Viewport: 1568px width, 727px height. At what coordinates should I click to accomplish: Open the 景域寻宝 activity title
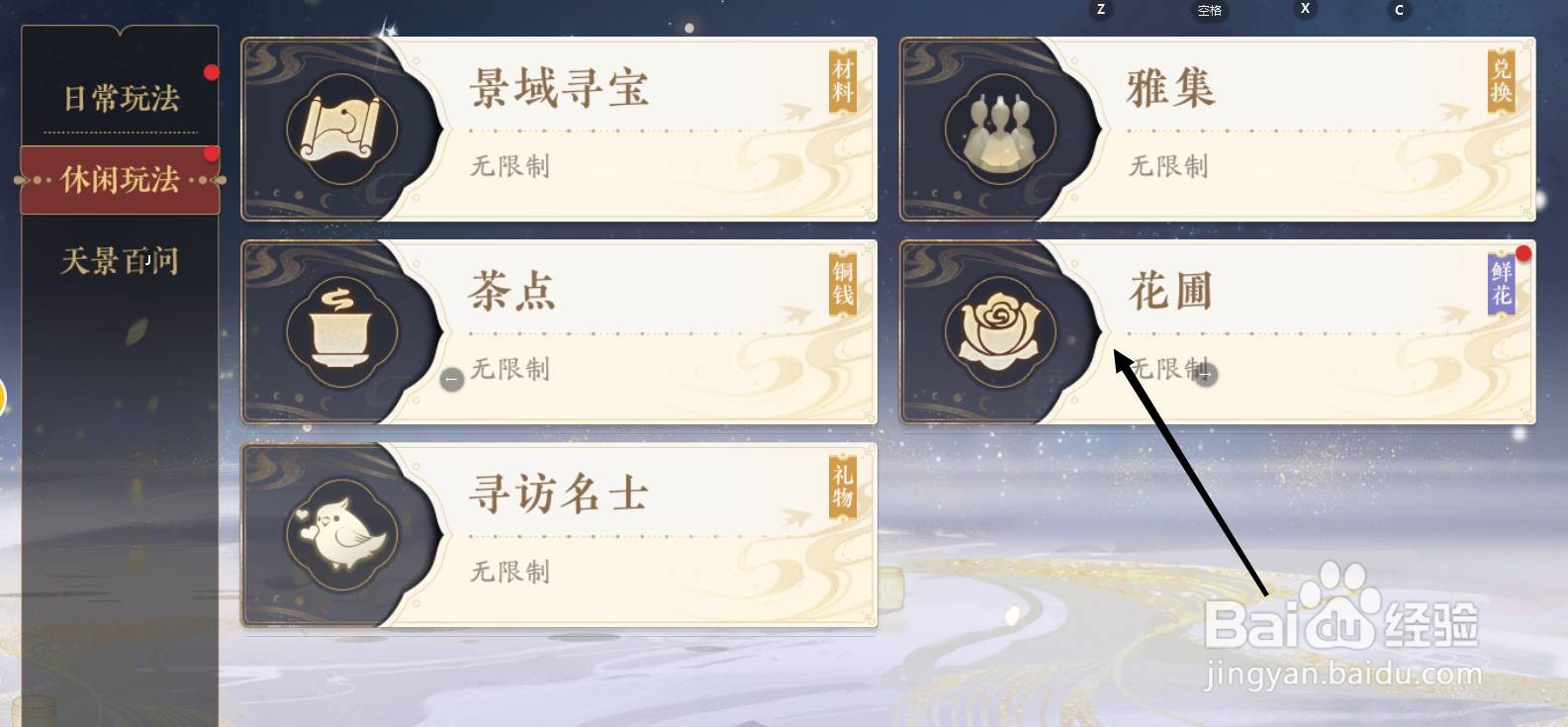point(559,88)
